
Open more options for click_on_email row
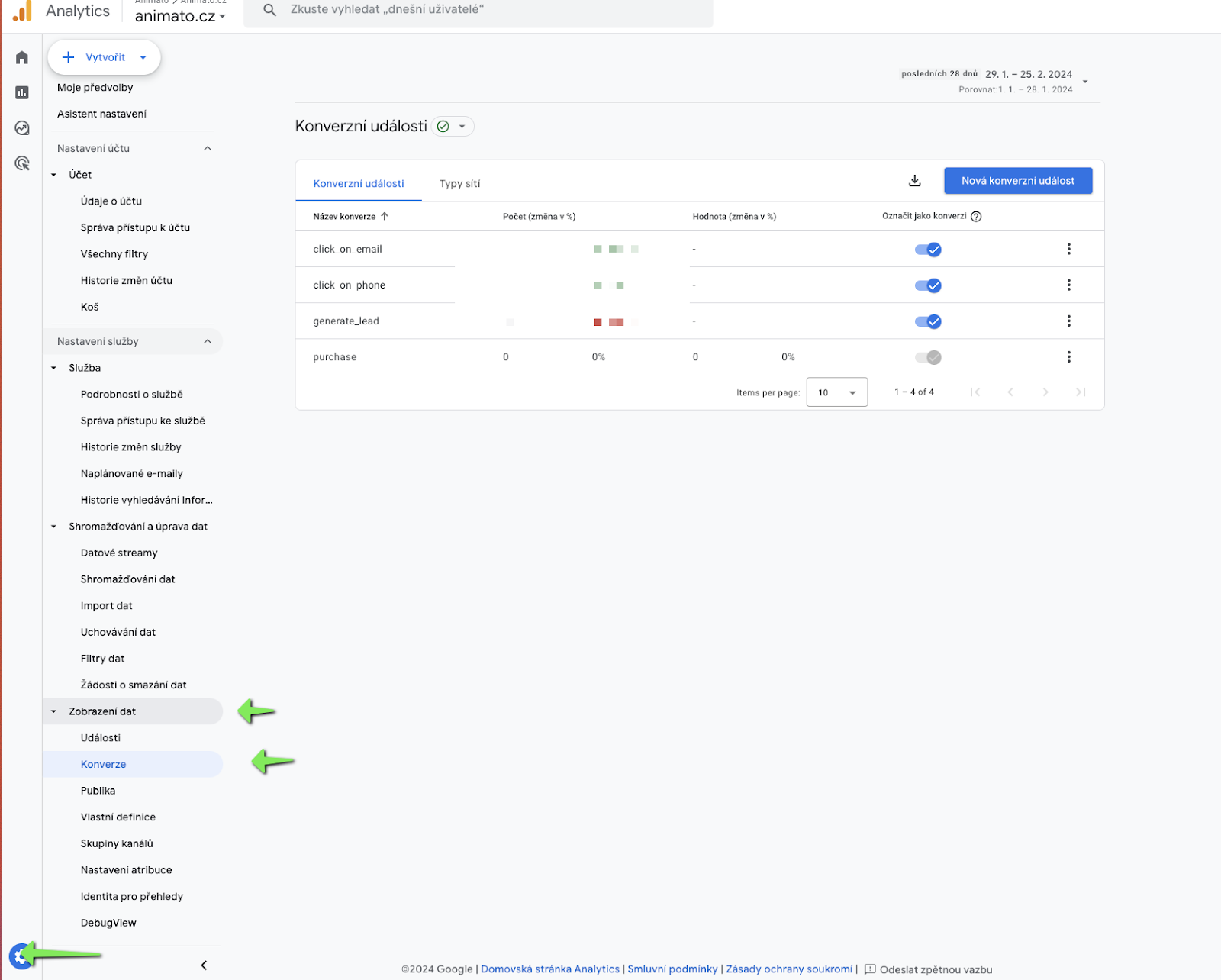point(1068,249)
